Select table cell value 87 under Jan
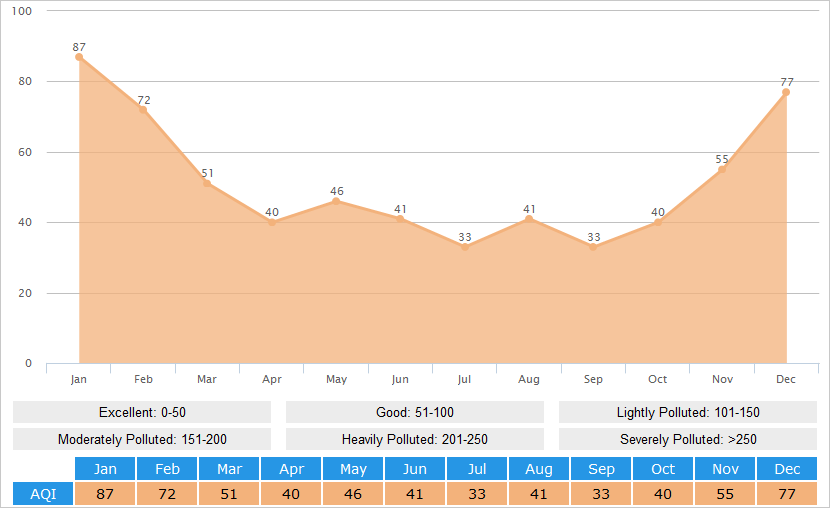 (x=105, y=494)
